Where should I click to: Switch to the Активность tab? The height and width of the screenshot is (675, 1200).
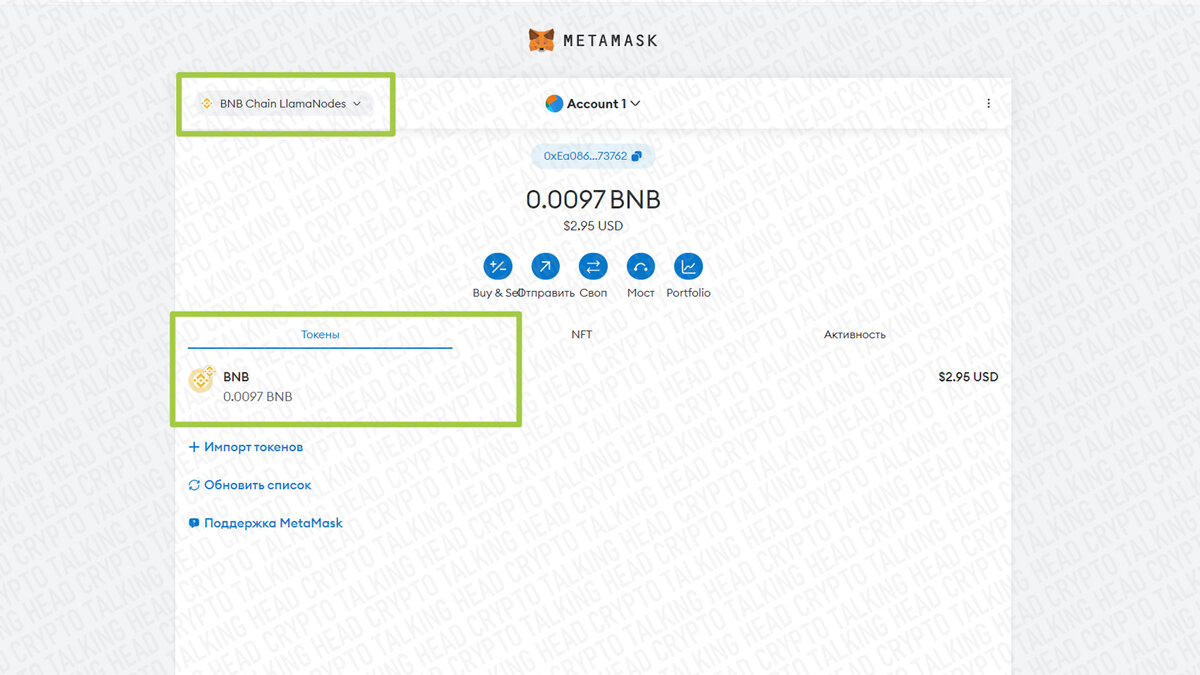tap(854, 334)
